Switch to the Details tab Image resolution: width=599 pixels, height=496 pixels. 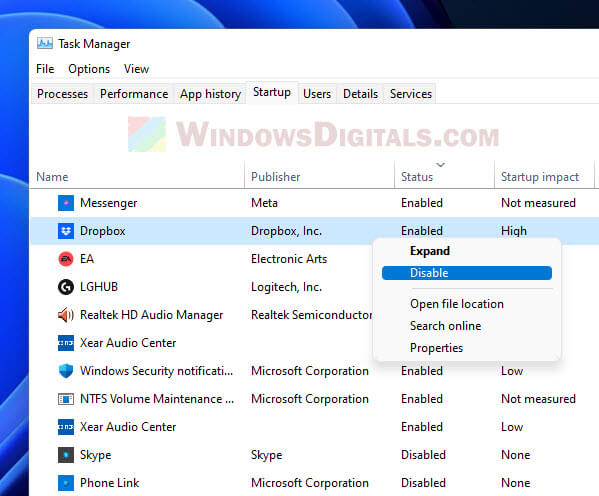coord(361,94)
